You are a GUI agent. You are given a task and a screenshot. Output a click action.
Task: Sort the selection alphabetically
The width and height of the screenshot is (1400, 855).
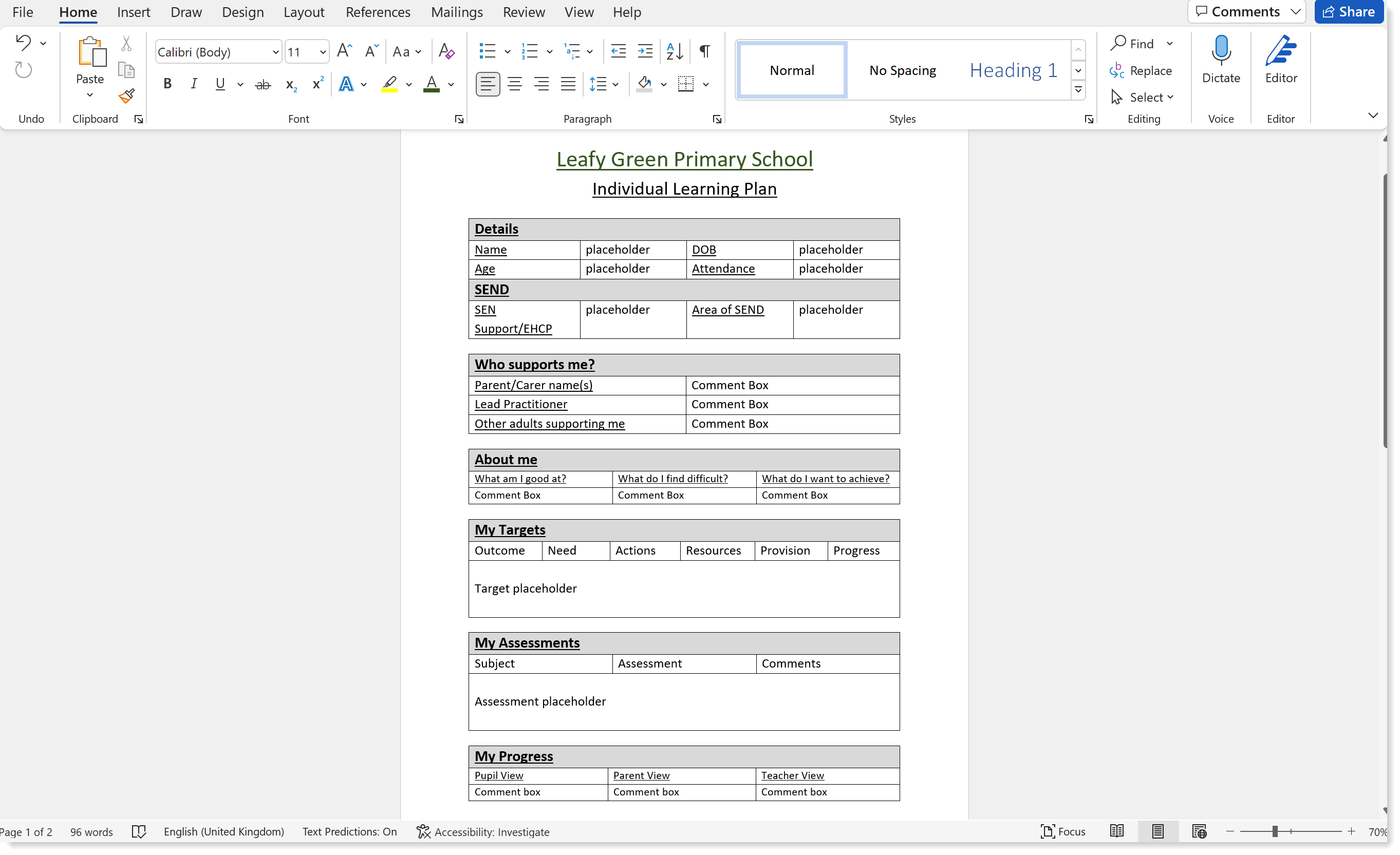coord(675,52)
